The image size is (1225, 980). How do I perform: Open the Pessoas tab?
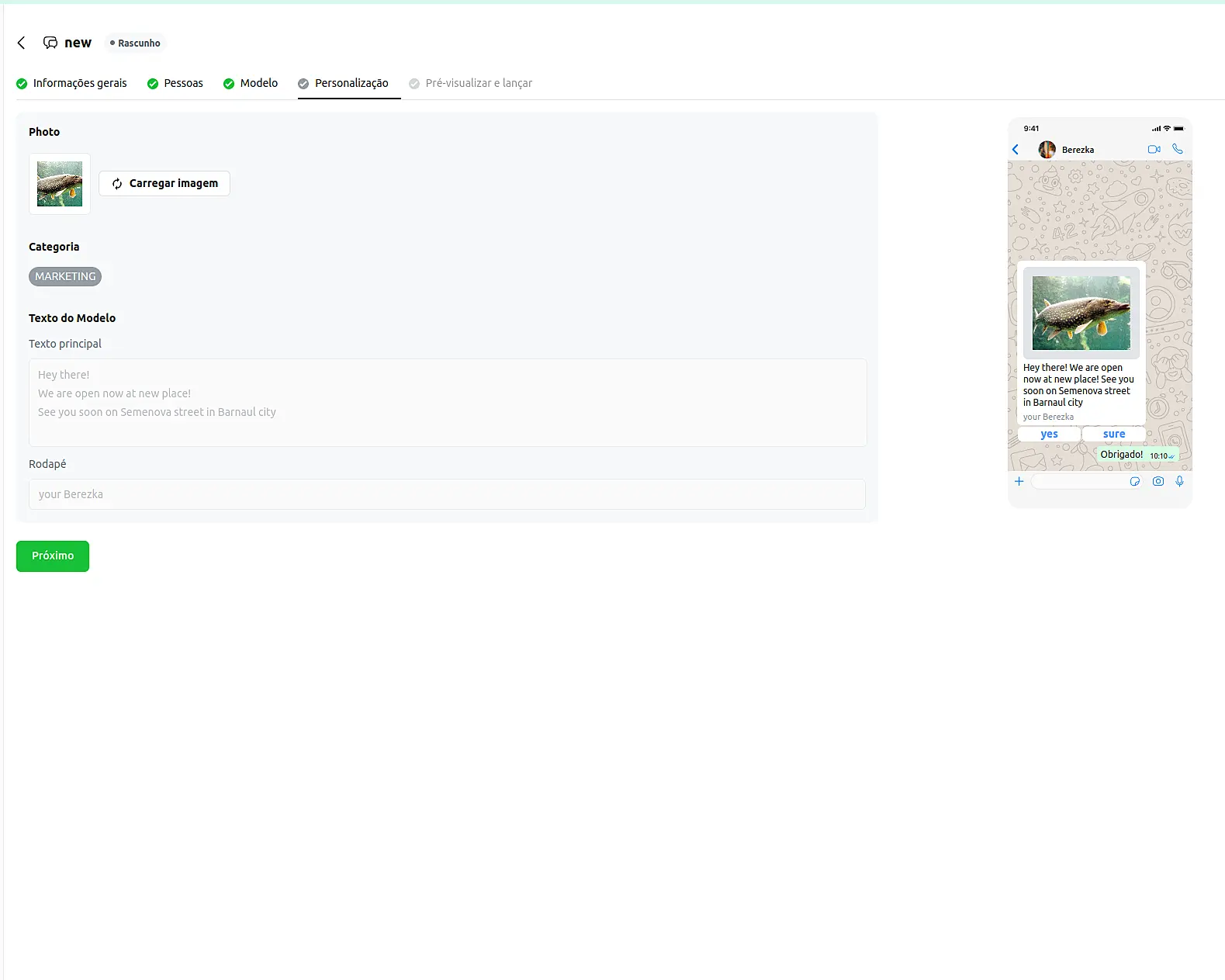click(175, 84)
